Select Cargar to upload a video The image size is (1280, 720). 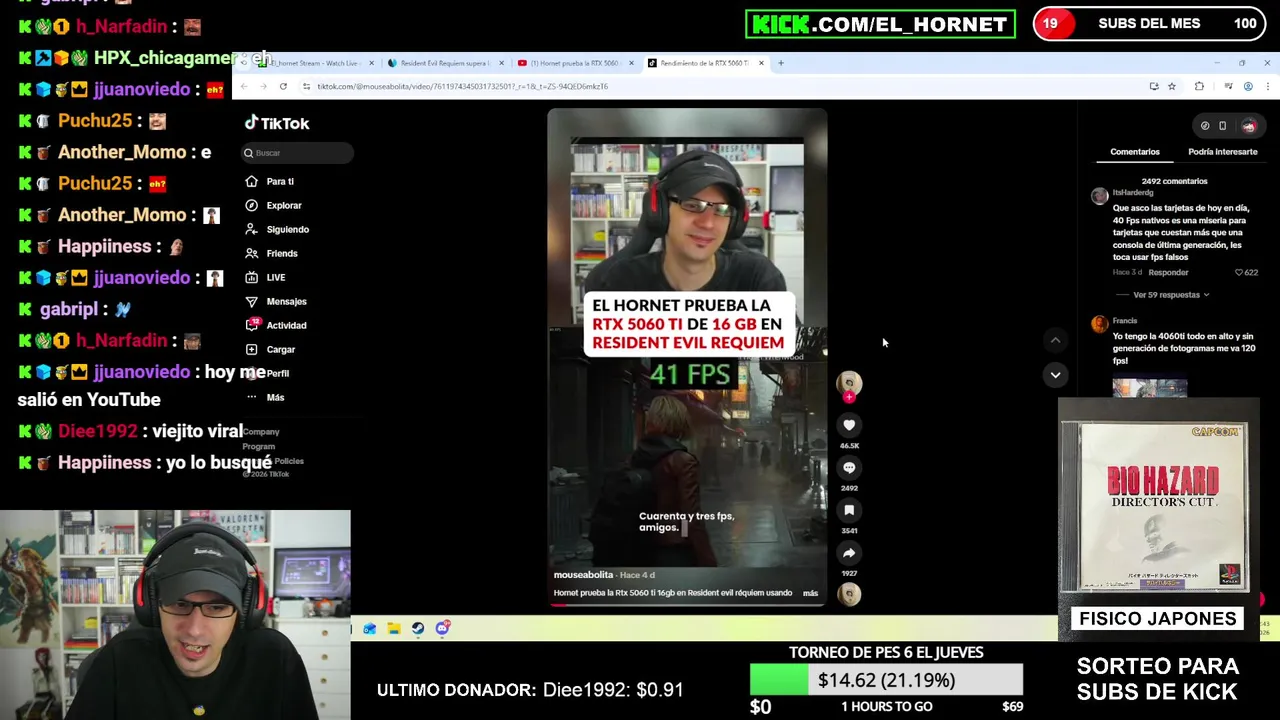point(281,350)
